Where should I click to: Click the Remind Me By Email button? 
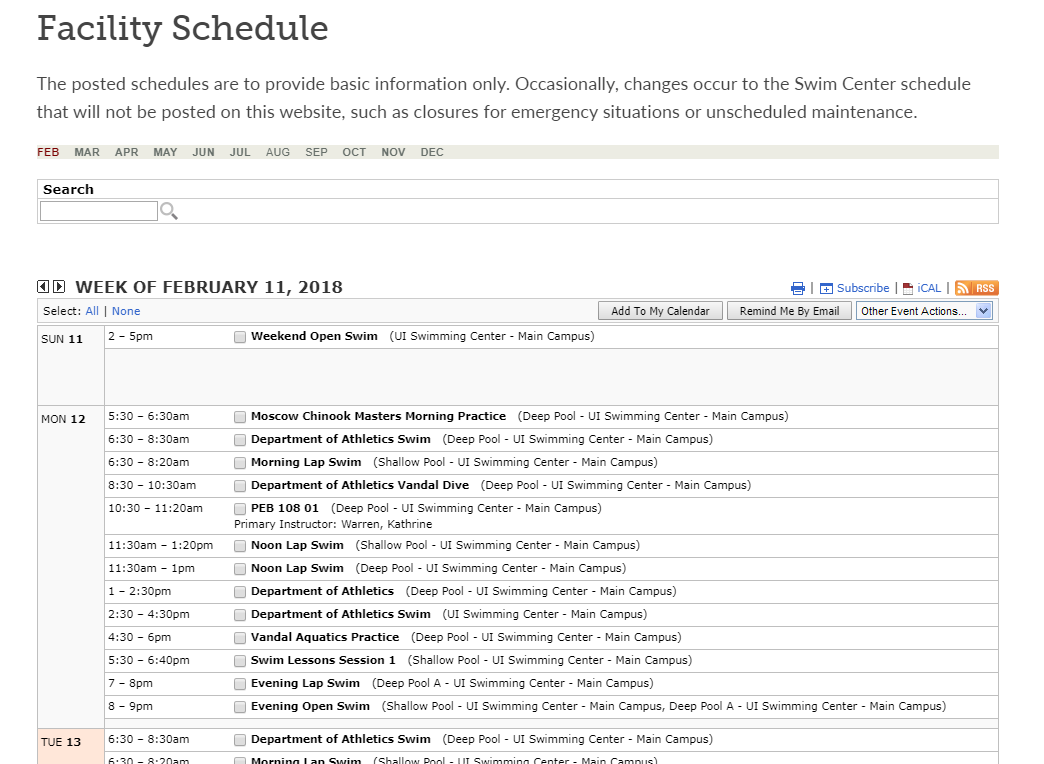click(789, 311)
